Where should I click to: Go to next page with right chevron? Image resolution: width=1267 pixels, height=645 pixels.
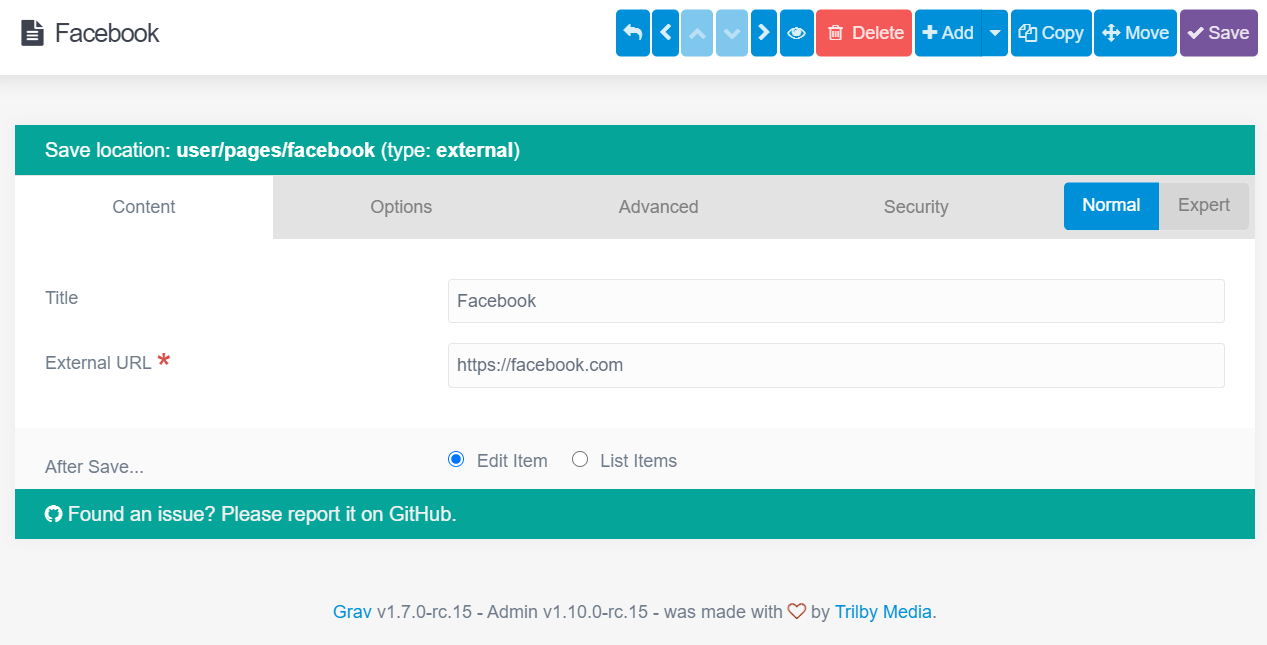pos(764,33)
